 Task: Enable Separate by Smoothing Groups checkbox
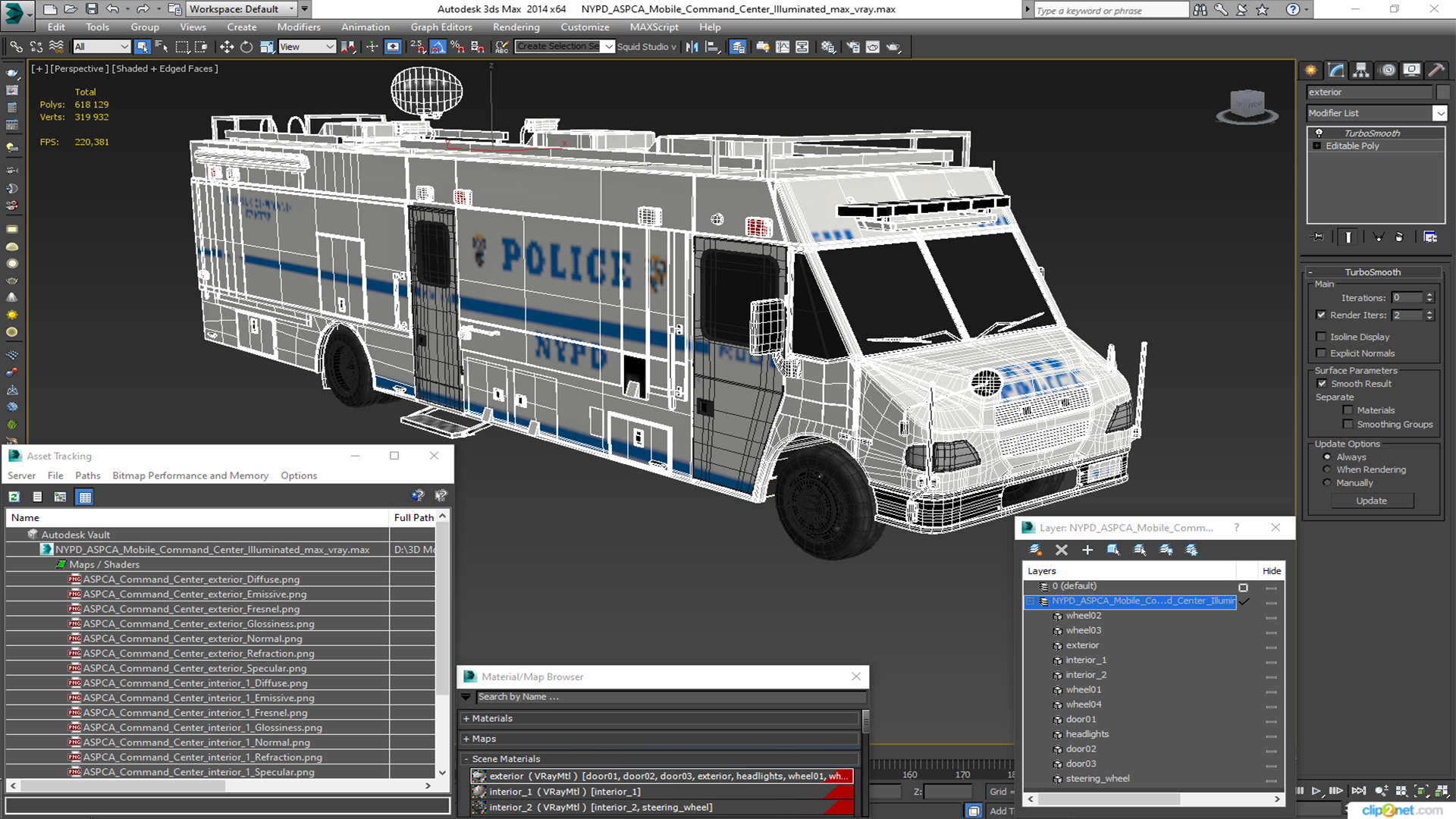click(x=1348, y=425)
